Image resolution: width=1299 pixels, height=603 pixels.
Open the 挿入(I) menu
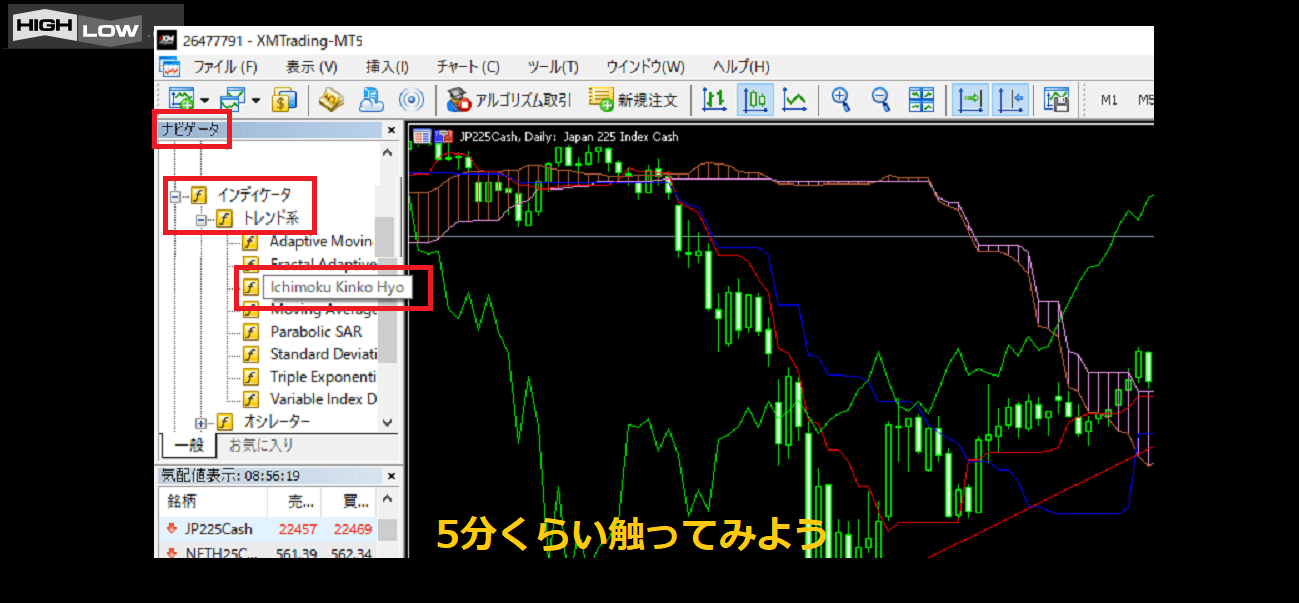pyautogui.click(x=387, y=67)
